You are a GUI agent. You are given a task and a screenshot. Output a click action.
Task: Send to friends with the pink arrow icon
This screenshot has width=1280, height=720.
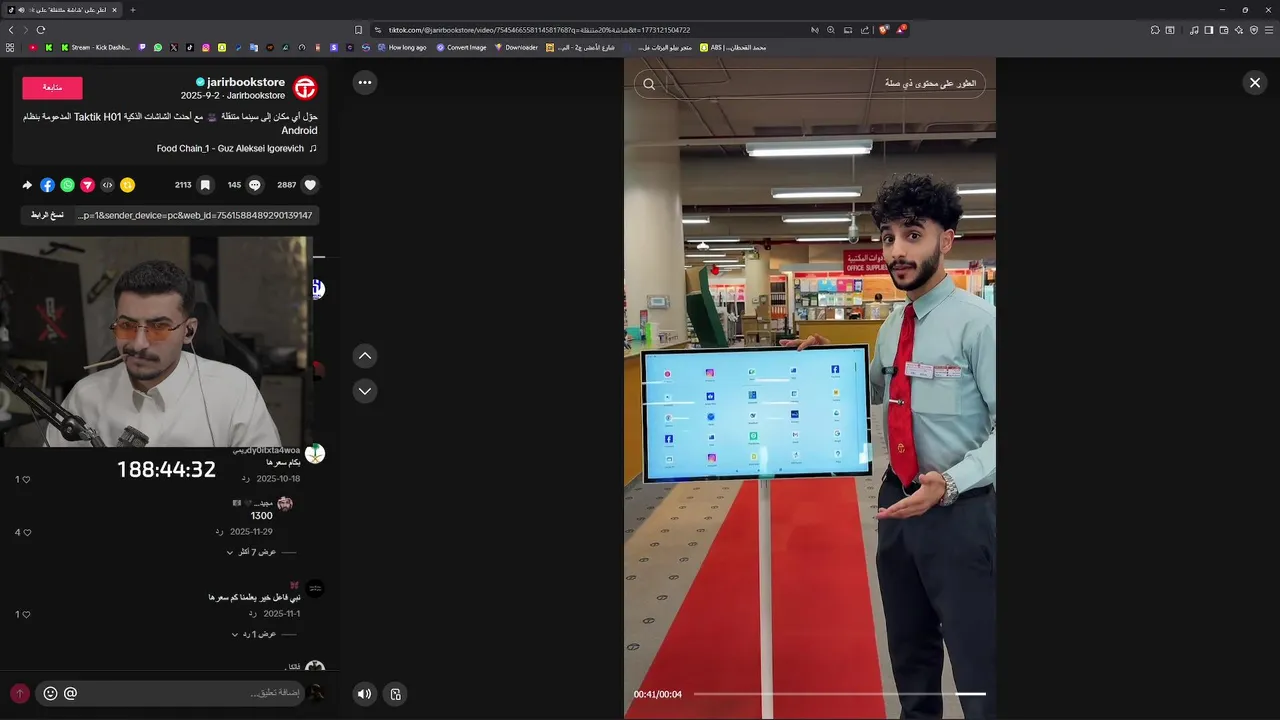pyautogui.click(x=87, y=185)
